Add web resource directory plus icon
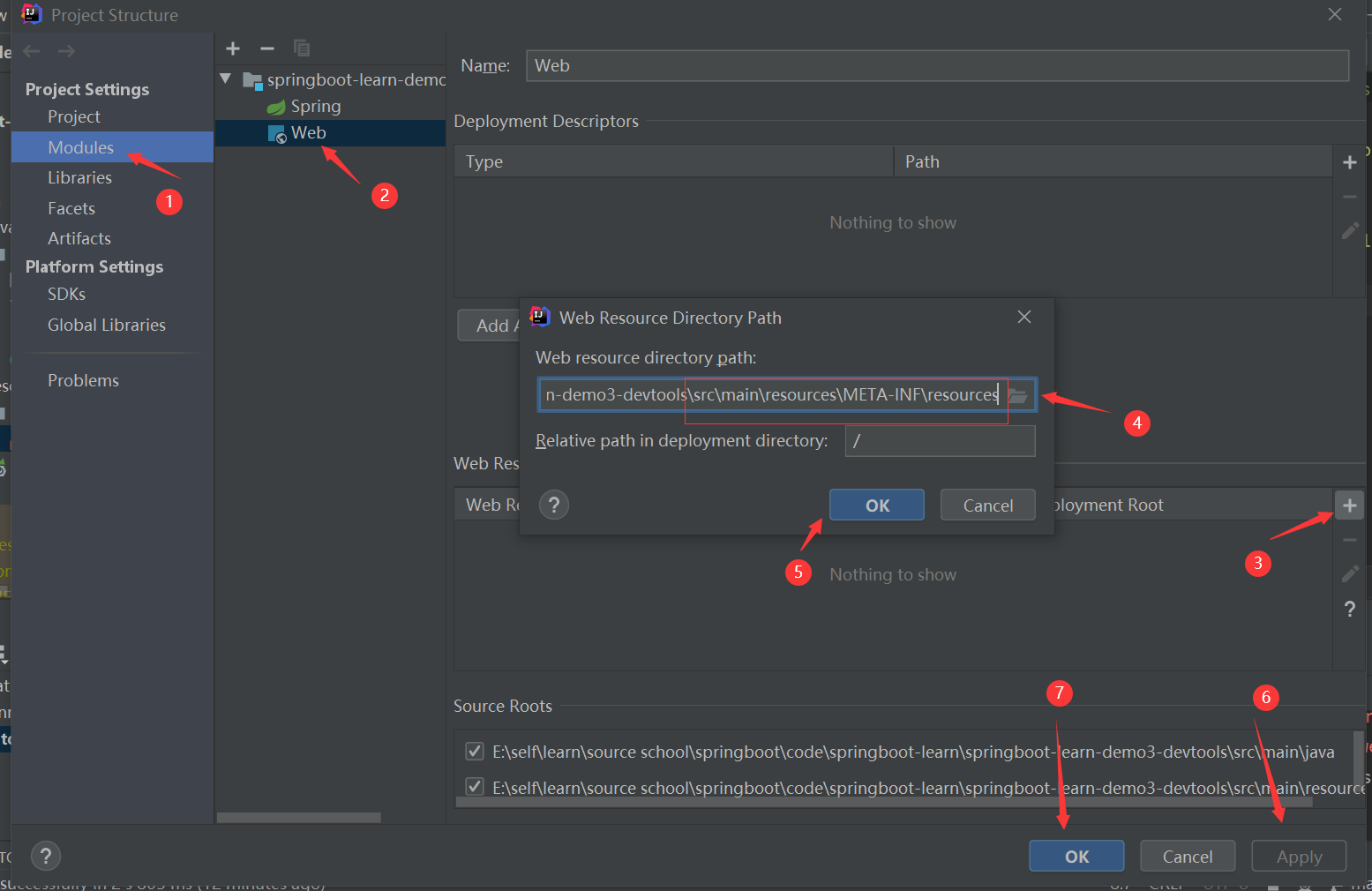This screenshot has width=1372, height=891. tap(1349, 505)
